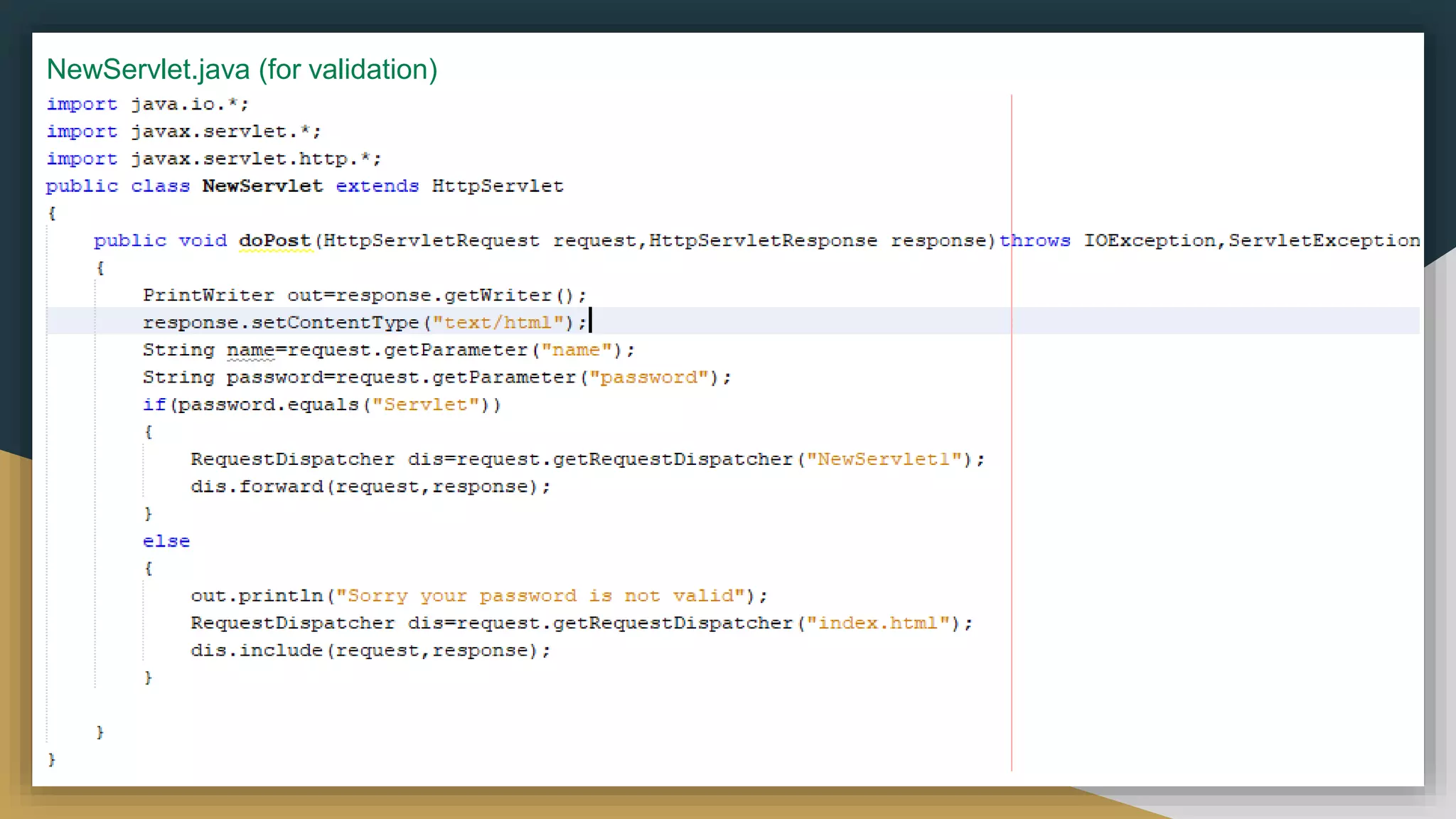1456x819 pixels.
Task: Click 'ServletException' in throws clause
Action: point(1324,241)
